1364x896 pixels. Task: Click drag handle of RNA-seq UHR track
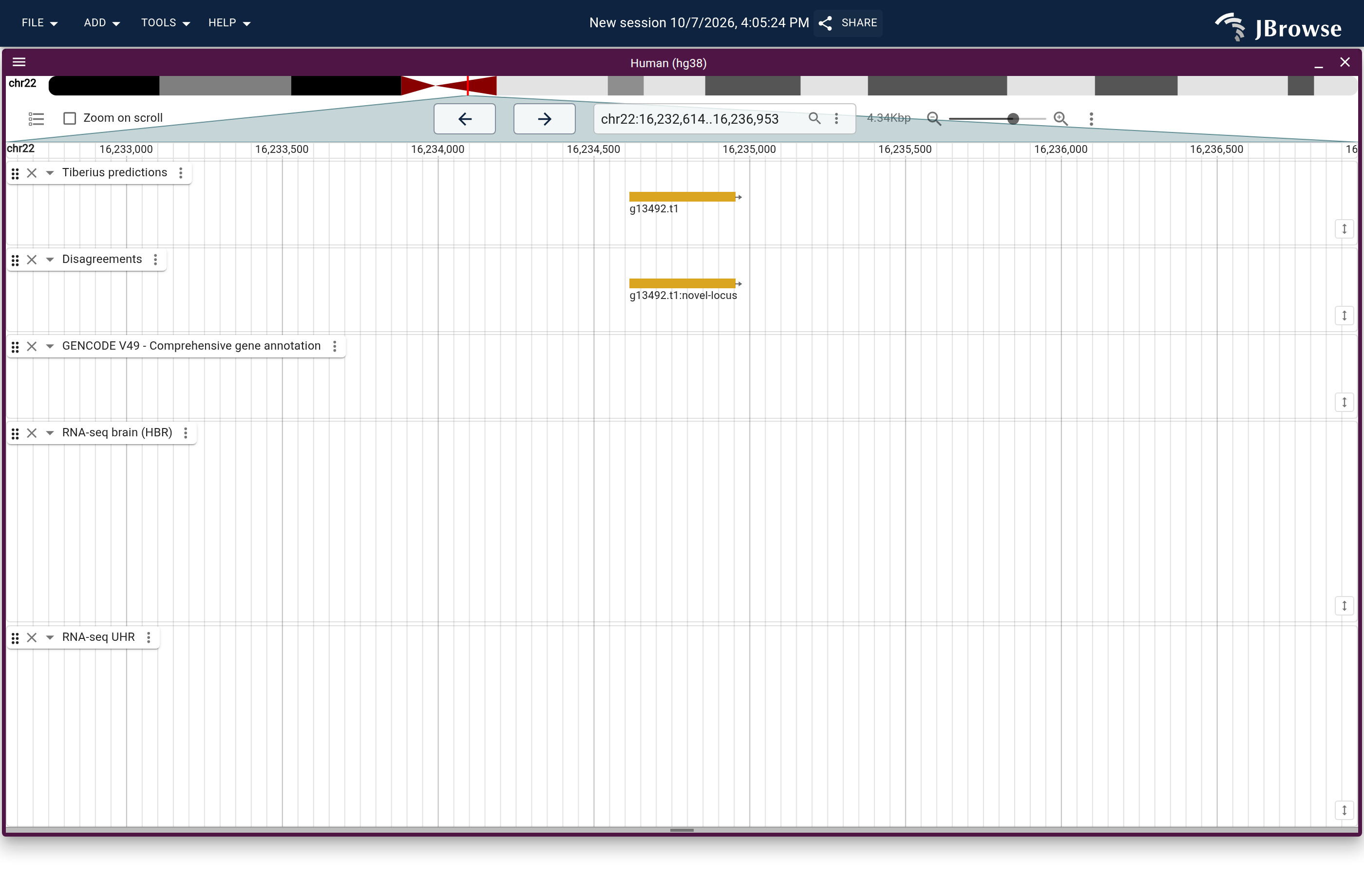16,637
